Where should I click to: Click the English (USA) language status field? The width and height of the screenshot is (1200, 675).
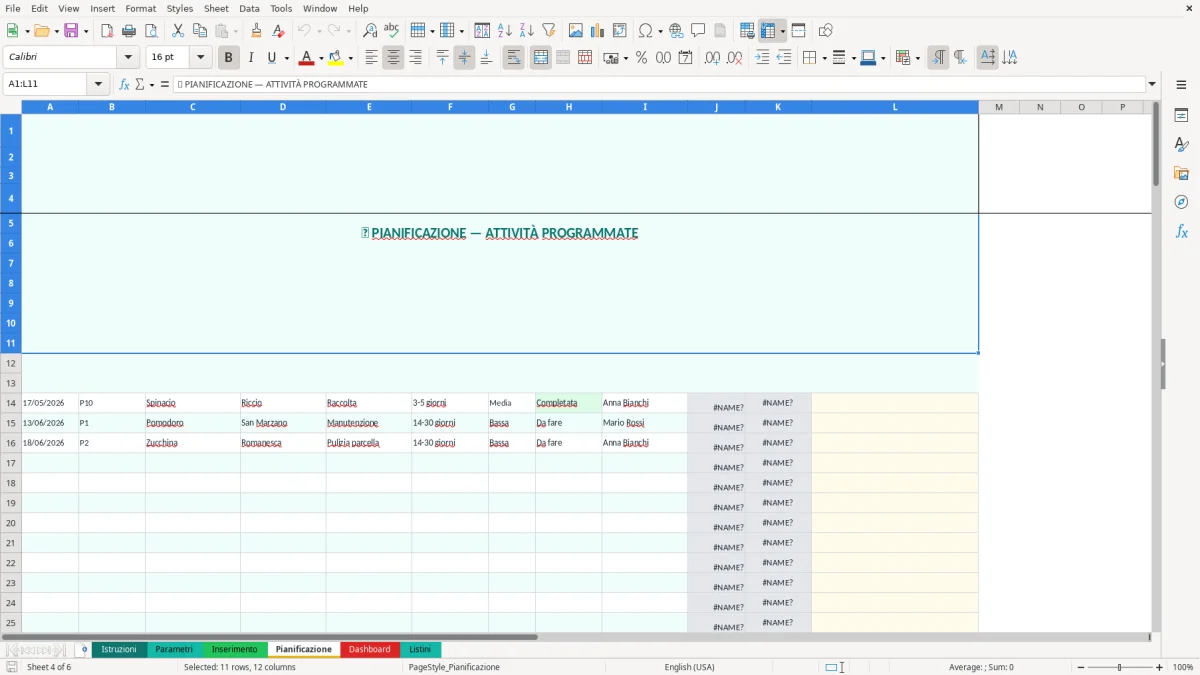[690, 667]
